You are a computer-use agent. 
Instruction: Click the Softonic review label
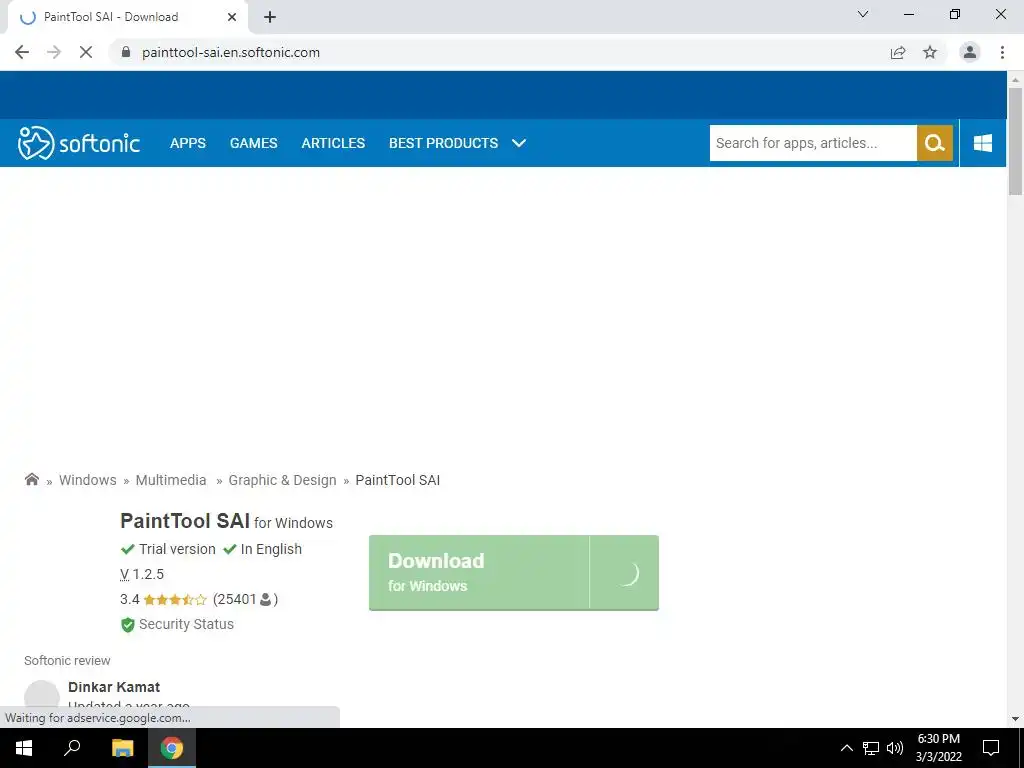click(67, 660)
